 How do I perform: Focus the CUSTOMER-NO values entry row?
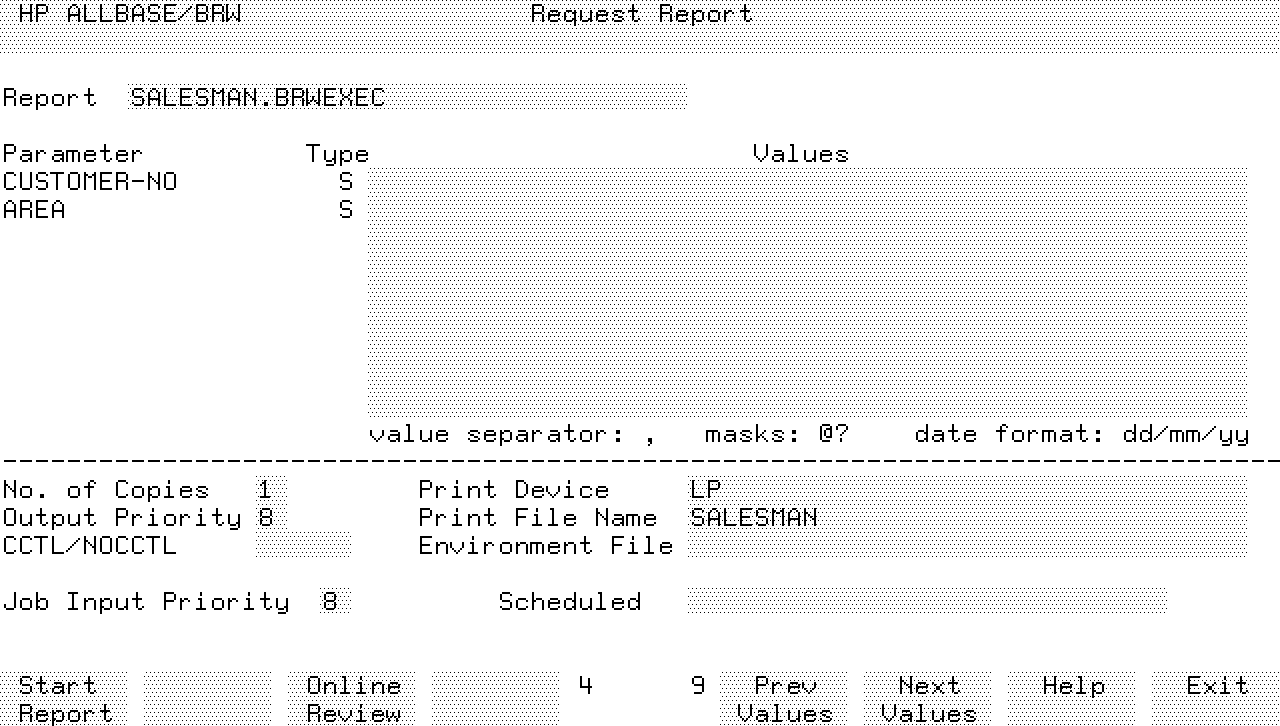[806, 182]
